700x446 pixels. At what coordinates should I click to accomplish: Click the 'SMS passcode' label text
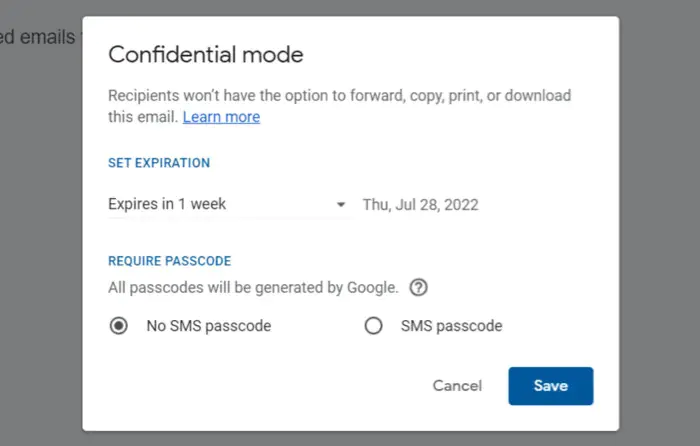[x=451, y=326]
